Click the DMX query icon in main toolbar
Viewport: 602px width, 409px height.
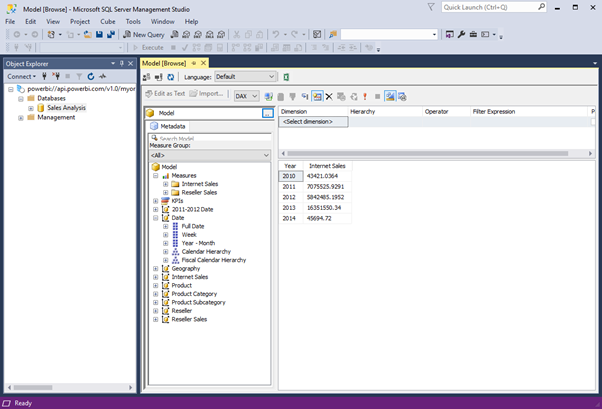198,35
